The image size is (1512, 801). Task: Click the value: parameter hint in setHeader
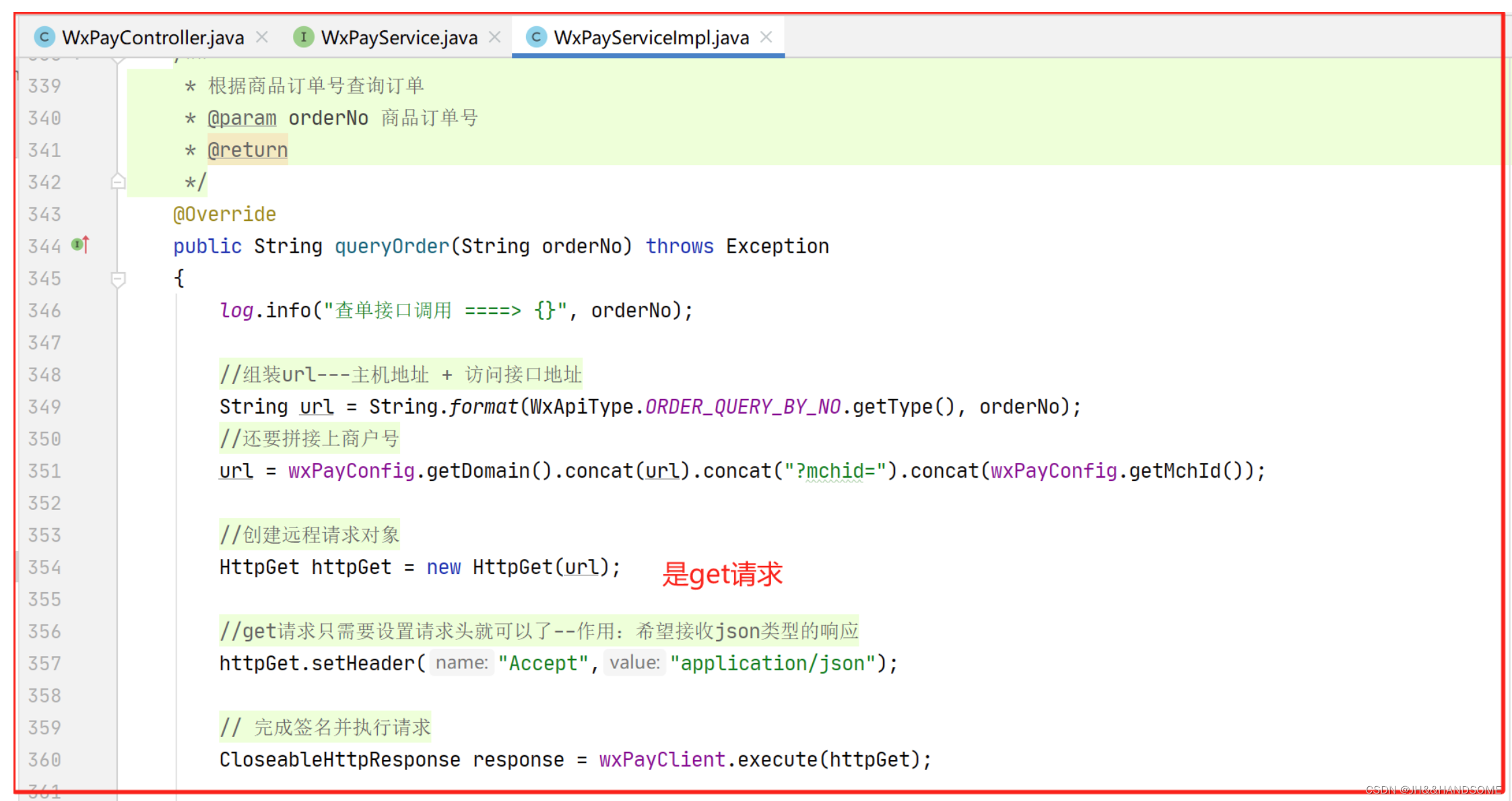(x=634, y=663)
